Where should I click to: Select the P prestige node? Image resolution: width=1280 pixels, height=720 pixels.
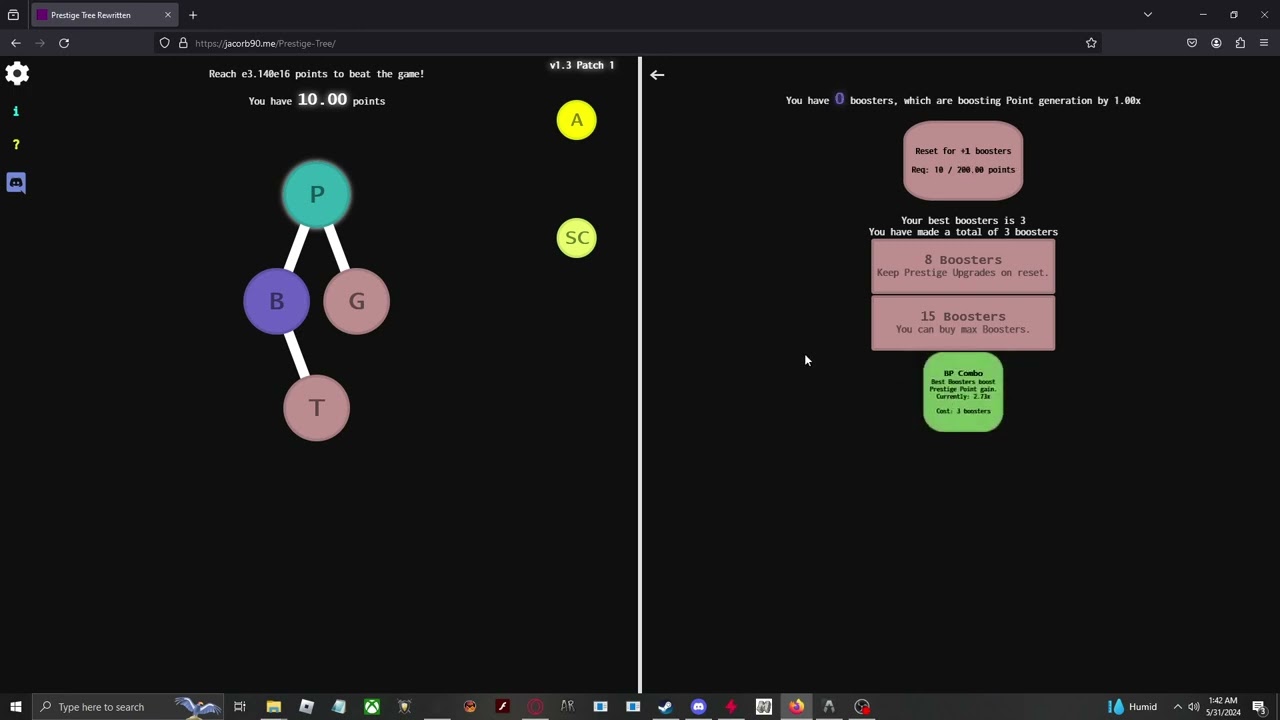[317, 194]
